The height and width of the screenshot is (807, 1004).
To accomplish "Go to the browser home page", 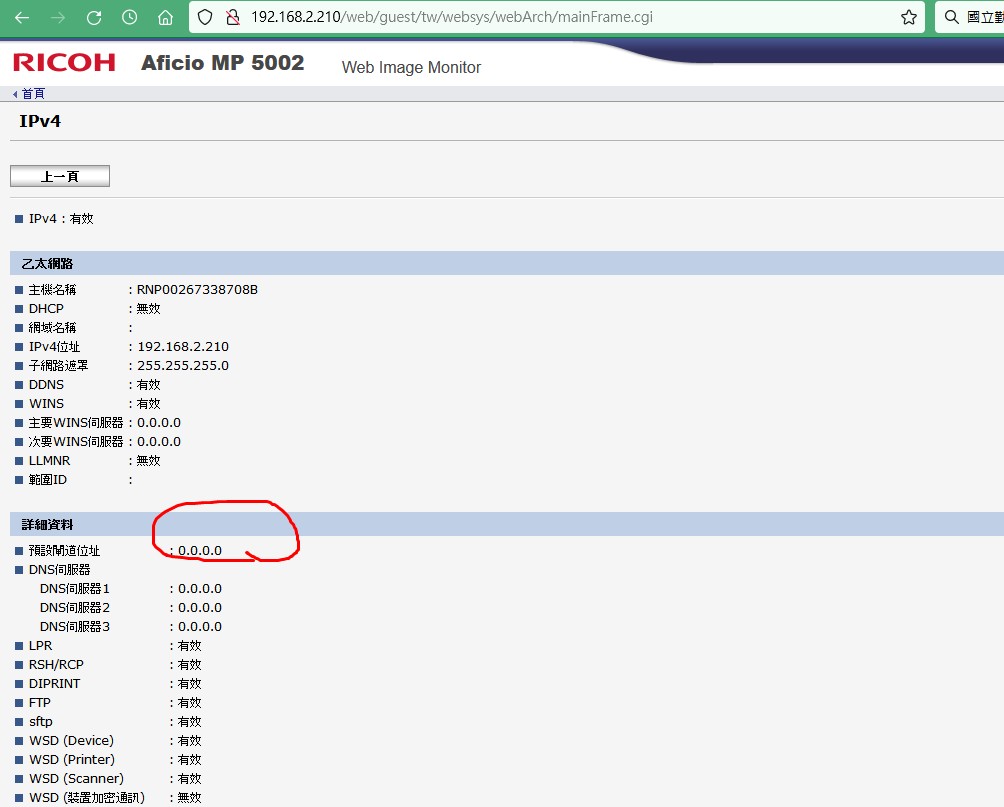I will tap(166, 17).
